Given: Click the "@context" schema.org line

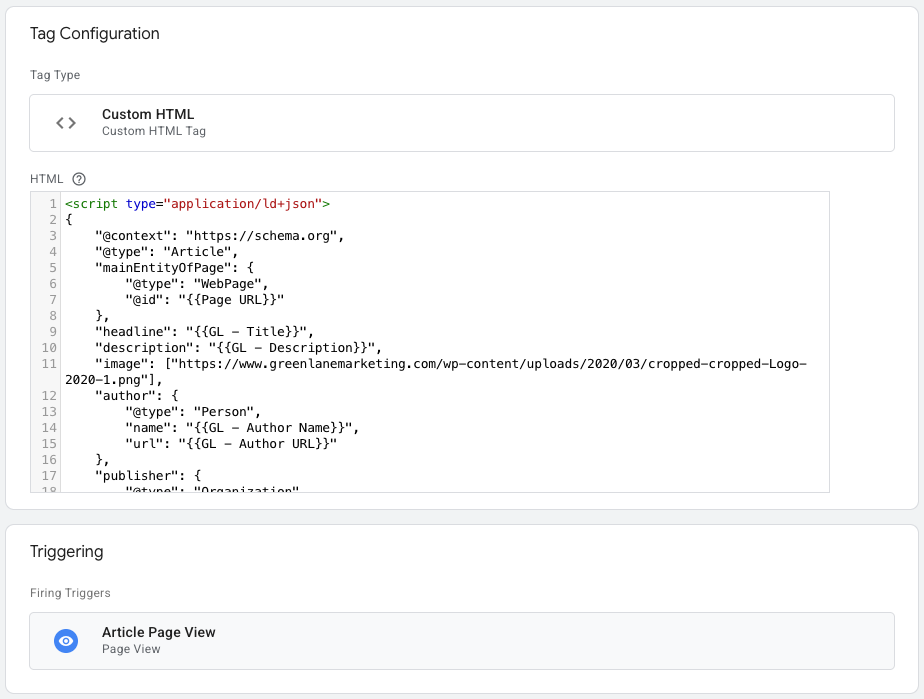Looking at the screenshot, I should (x=219, y=236).
